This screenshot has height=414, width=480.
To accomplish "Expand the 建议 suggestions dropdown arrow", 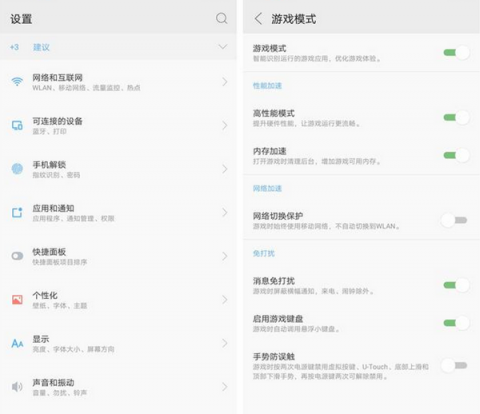I will [x=223, y=47].
